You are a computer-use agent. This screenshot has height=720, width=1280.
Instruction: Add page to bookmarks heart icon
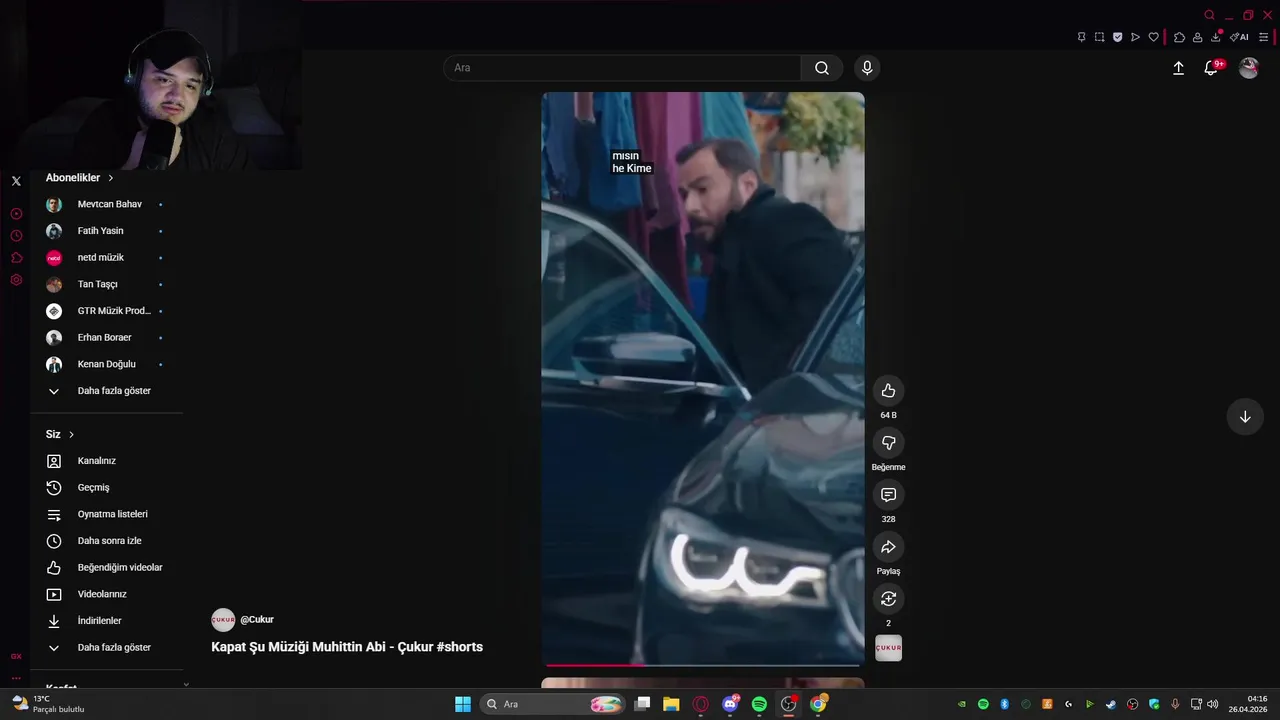[x=1153, y=37]
